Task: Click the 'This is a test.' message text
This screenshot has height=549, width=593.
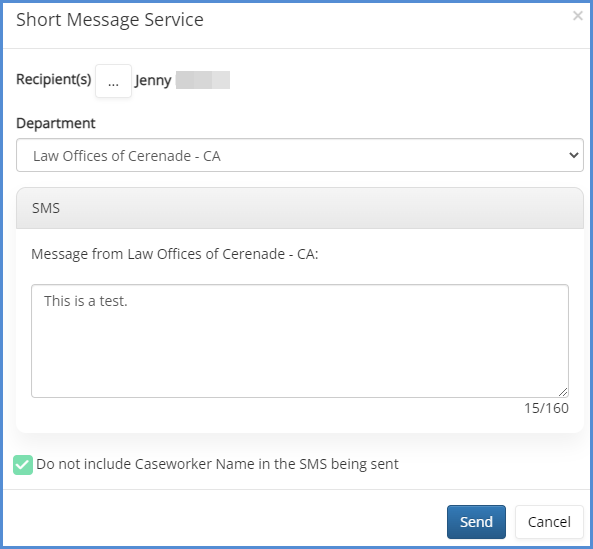Action: point(86,301)
